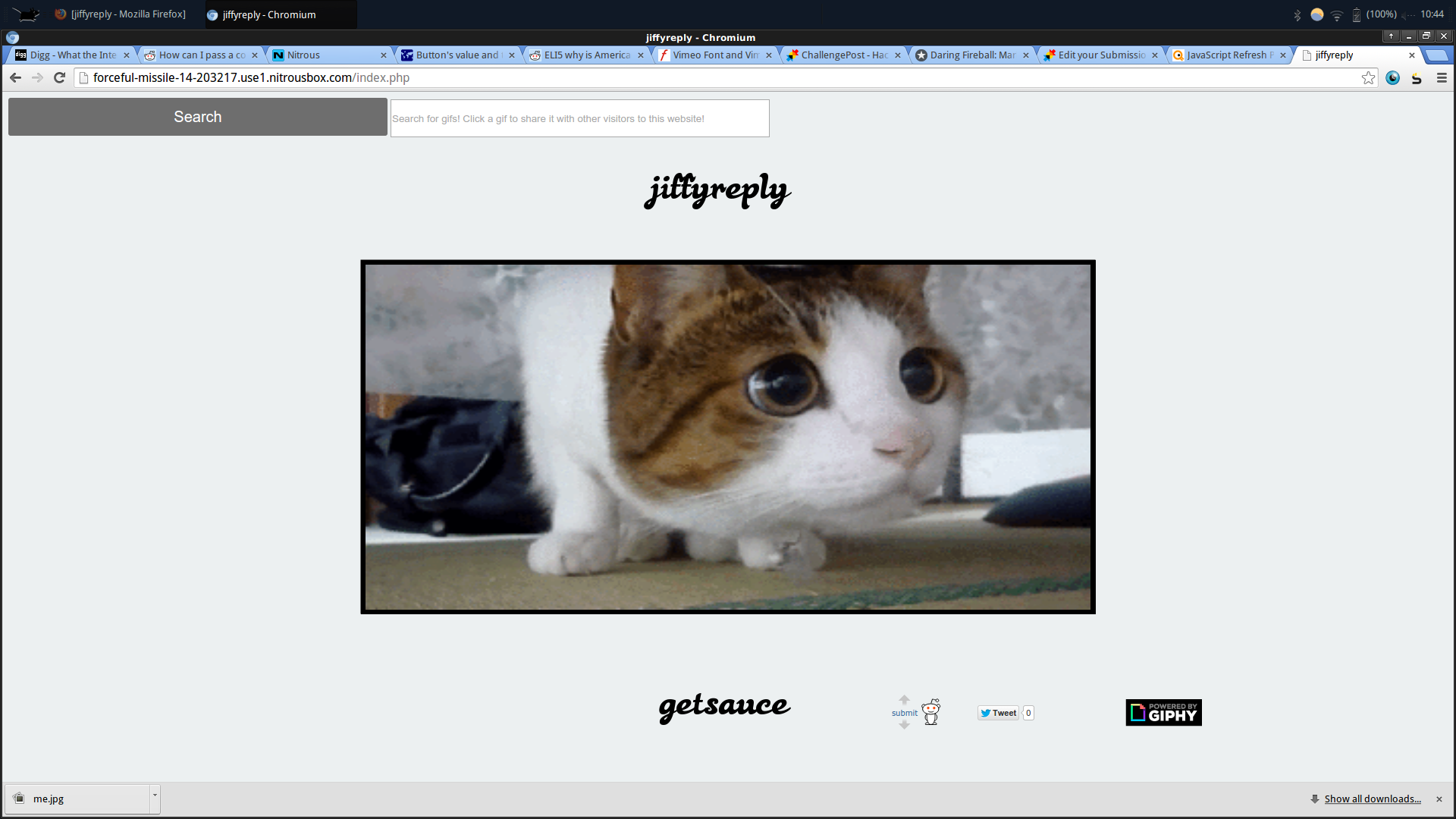Click the Tweet button

[998, 713]
